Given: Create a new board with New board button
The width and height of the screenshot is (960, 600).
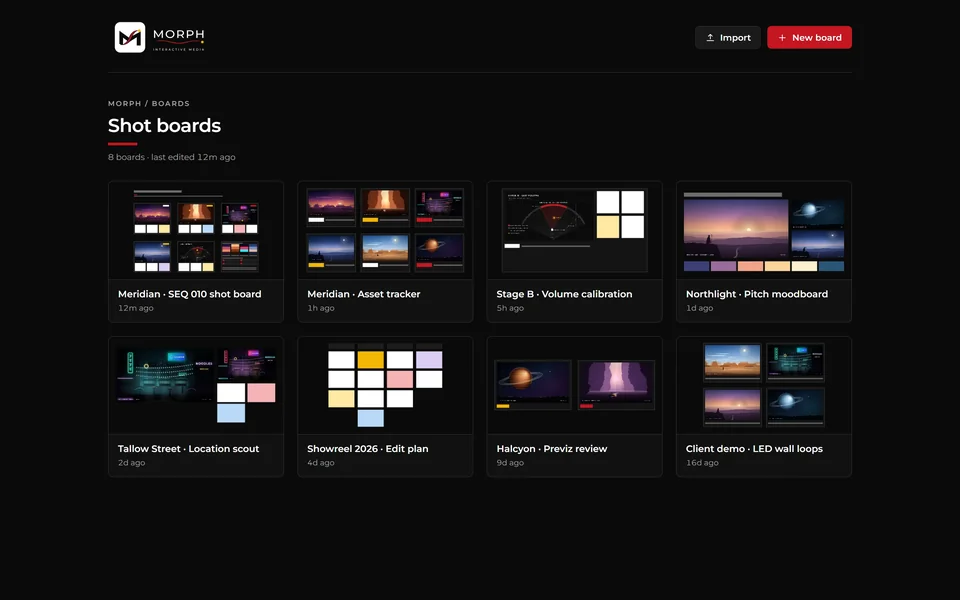Looking at the screenshot, I should [809, 37].
